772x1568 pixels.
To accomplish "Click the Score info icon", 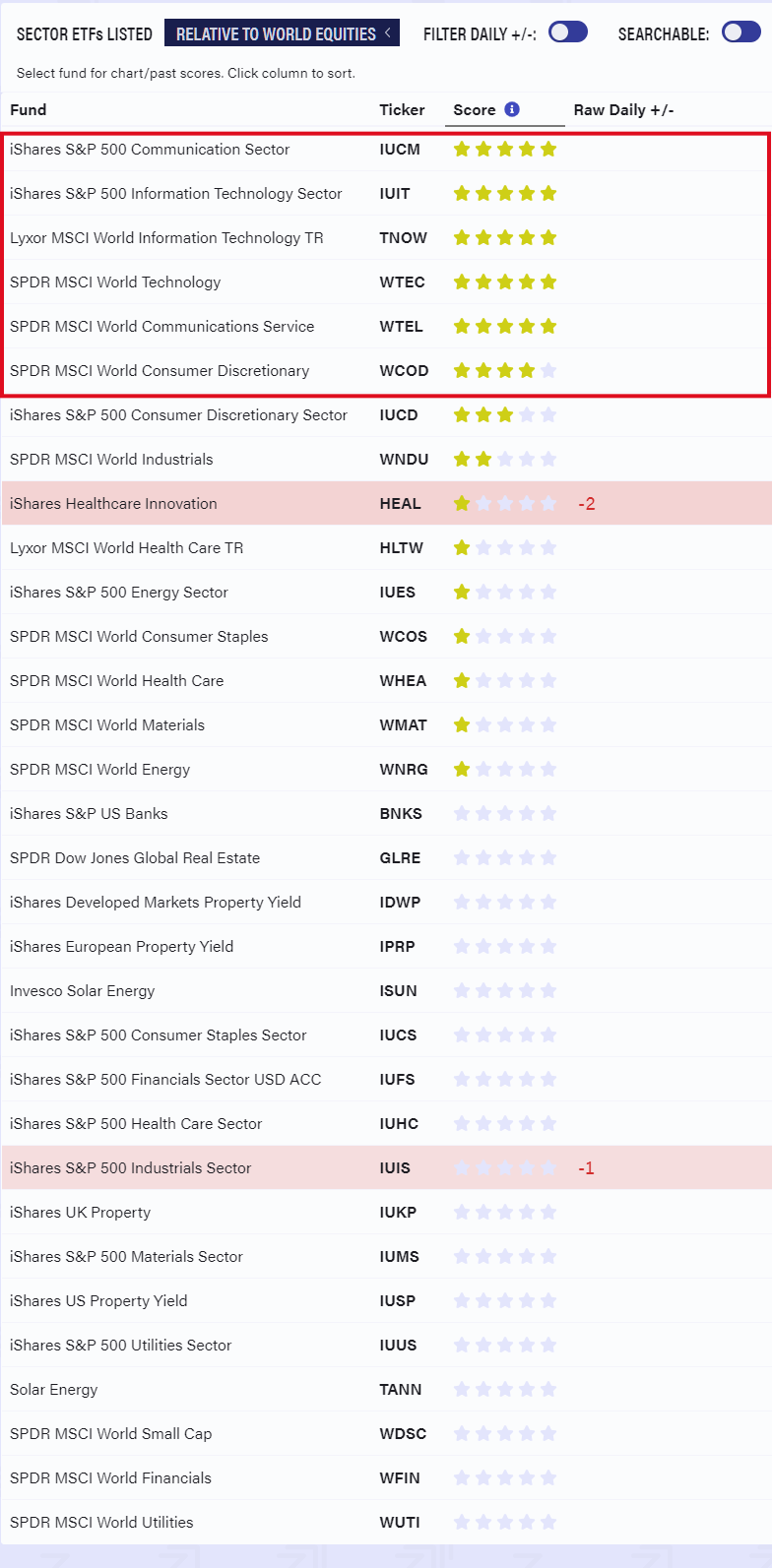I will [511, 109].
